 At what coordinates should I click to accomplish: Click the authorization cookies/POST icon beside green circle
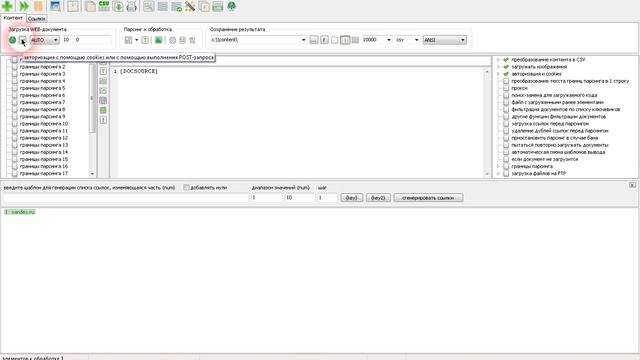click(x=22, y=40)
